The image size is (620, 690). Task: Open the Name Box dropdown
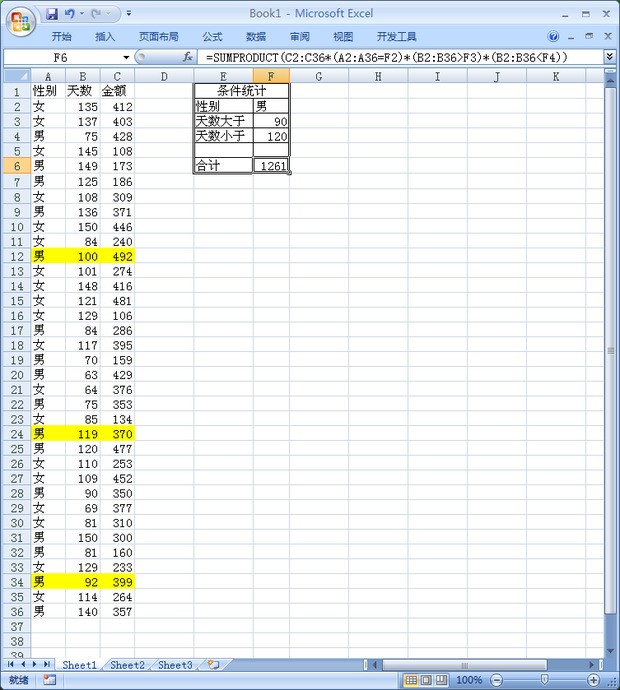pyautogui.click(x=126, y=57)
